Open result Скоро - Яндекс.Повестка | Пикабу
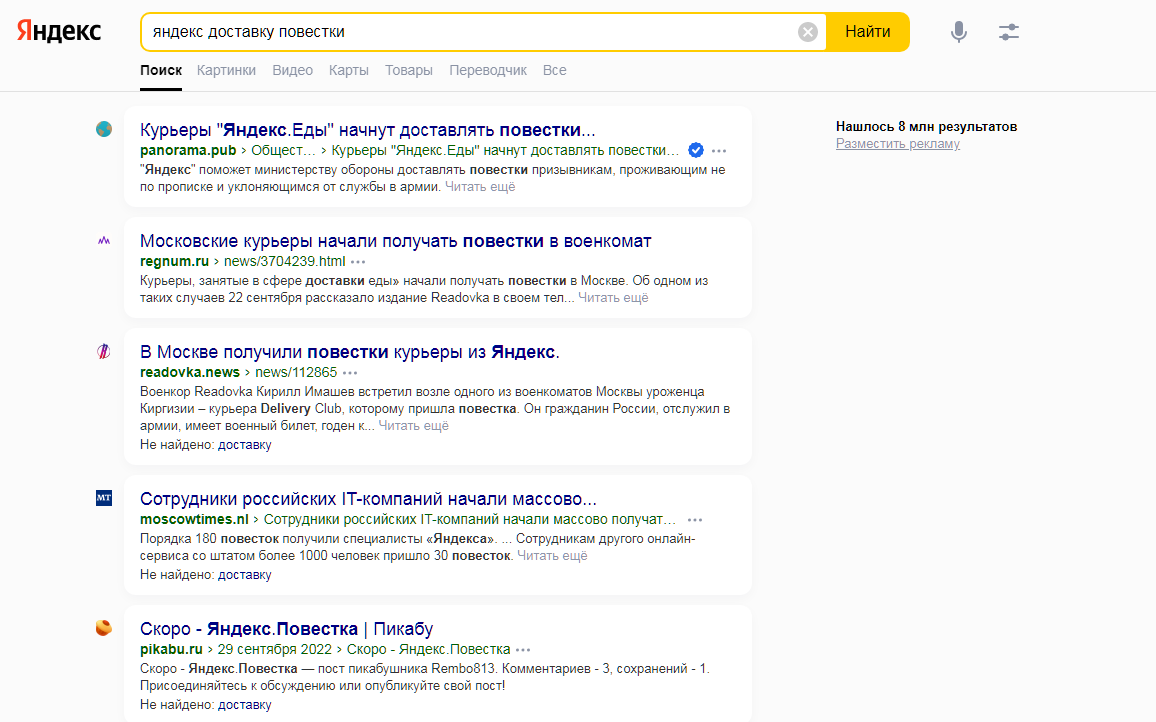 point(287,629)
